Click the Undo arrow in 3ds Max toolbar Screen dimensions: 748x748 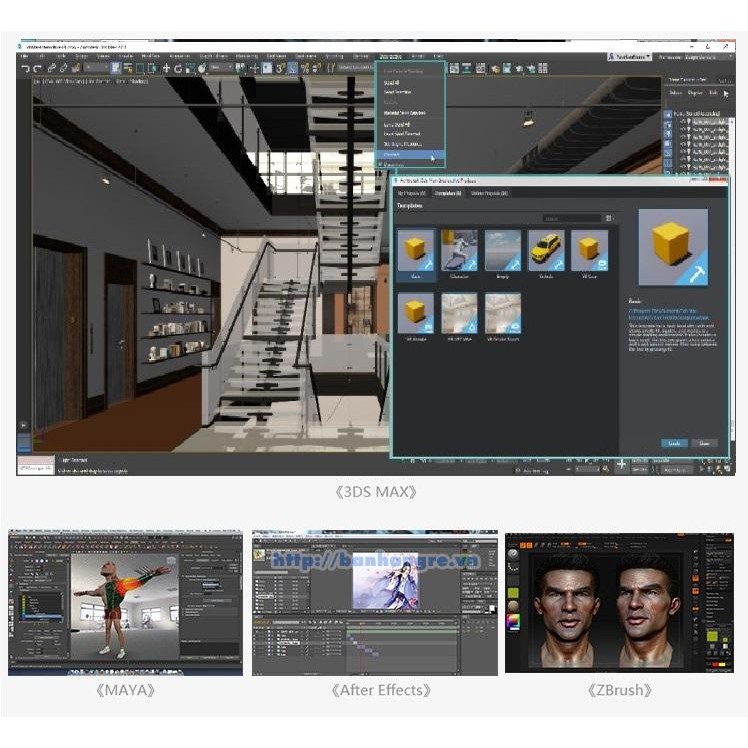[25, 68]
